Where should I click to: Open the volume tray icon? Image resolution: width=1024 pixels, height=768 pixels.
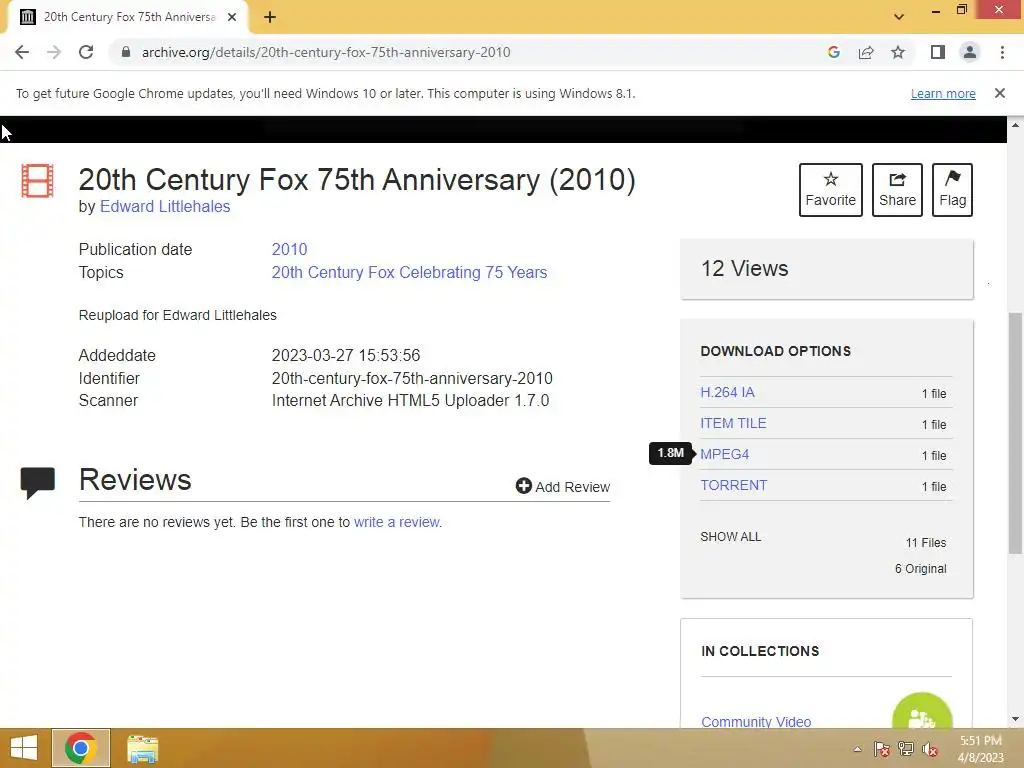[x=930, y=749]
